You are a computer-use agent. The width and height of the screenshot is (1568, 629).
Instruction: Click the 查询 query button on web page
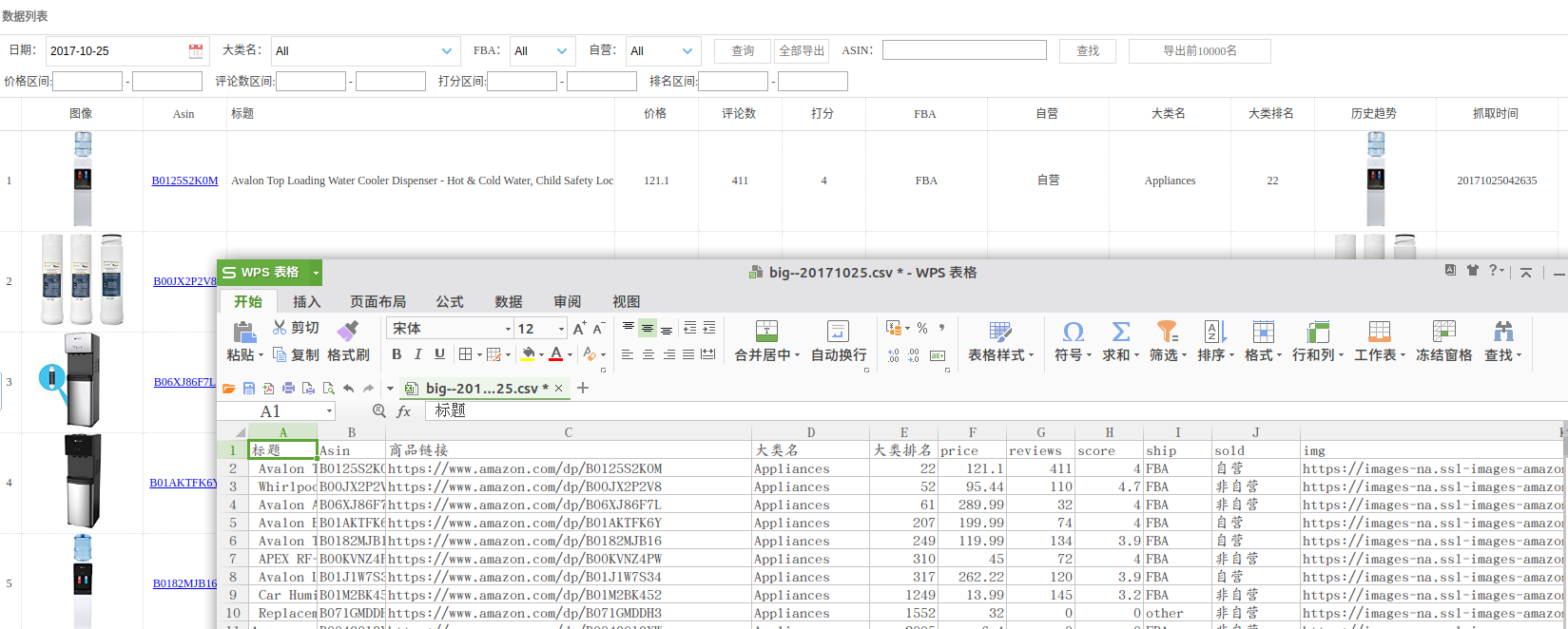pyautogui.click(x=743, y=51)
